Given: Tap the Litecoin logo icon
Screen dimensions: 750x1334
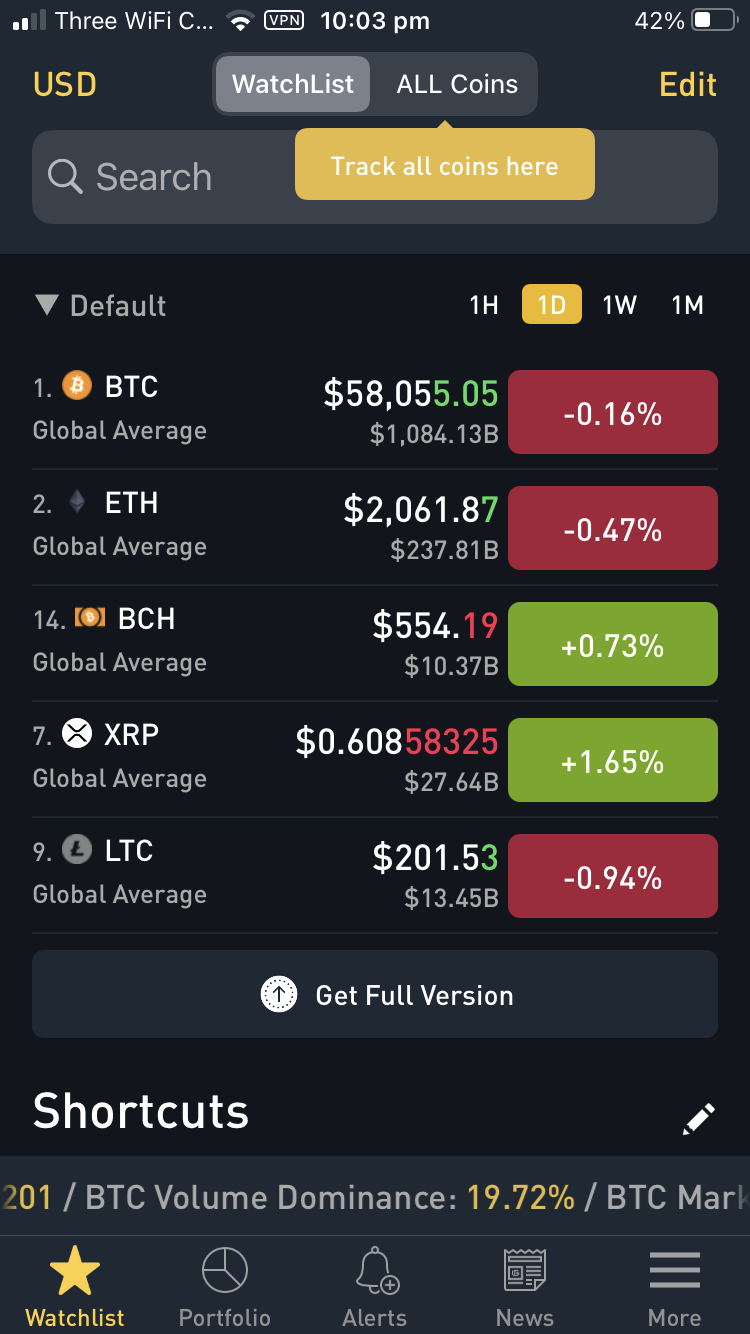Looking at the screenshot, I should click(x=77, y=850).
